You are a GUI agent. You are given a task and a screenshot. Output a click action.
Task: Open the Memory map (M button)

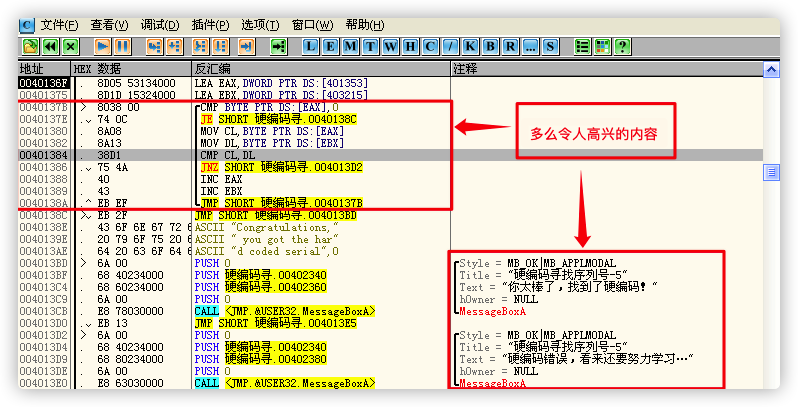click(x=351, y=46)
